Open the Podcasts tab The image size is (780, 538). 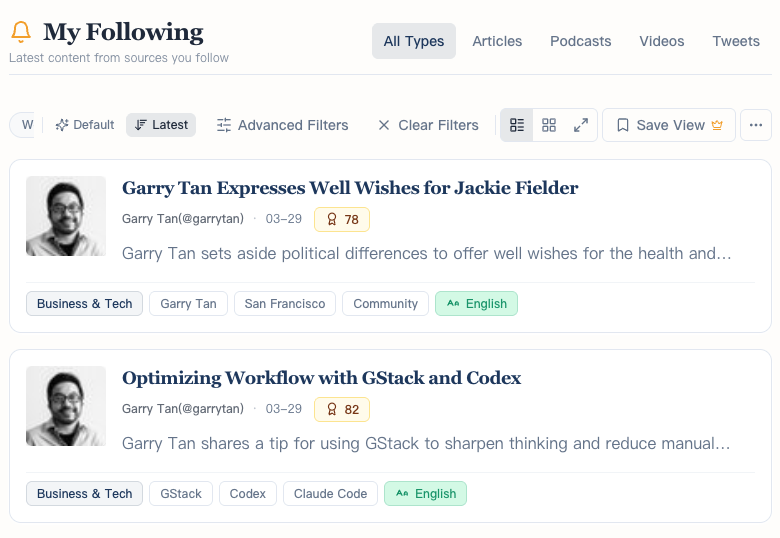[581, 41]
